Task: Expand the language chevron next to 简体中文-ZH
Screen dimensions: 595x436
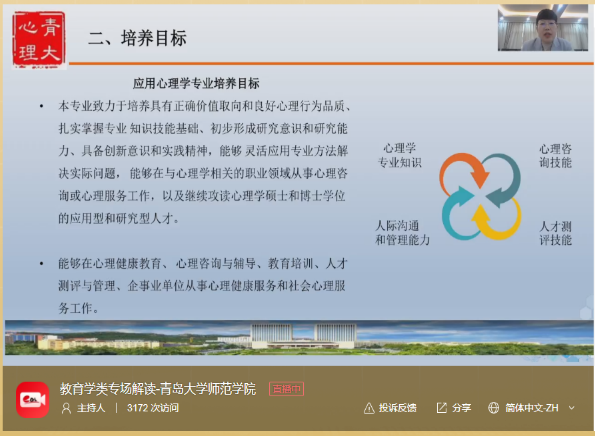Action: [572, 408]
